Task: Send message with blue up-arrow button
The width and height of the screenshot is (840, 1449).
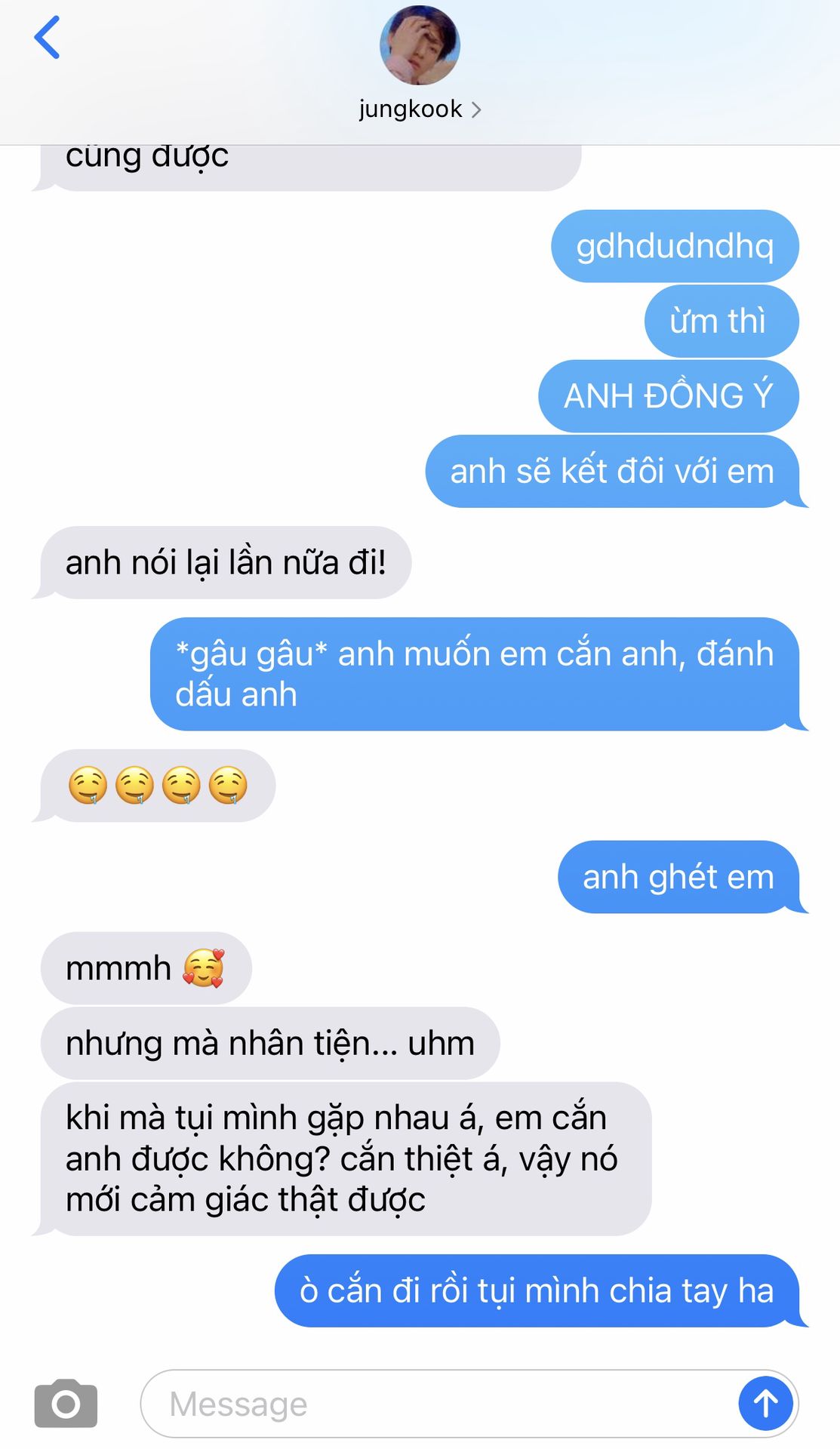Action: tap(765, 1404)
